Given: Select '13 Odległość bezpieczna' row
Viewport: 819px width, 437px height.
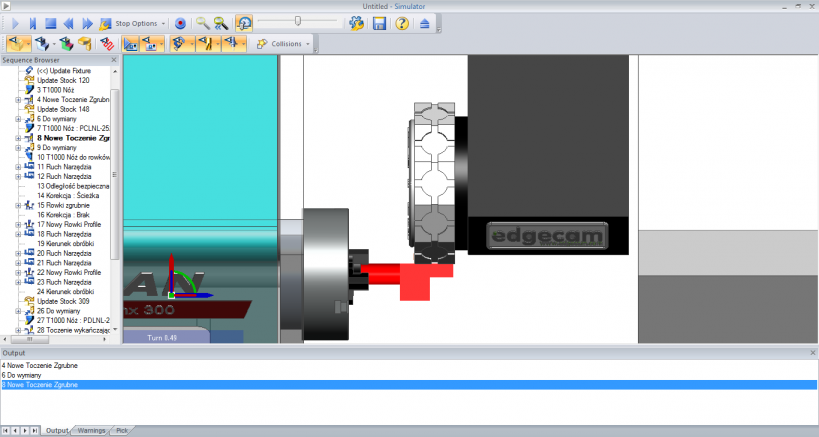Looking at the screenshot, I should pos(73,186).
